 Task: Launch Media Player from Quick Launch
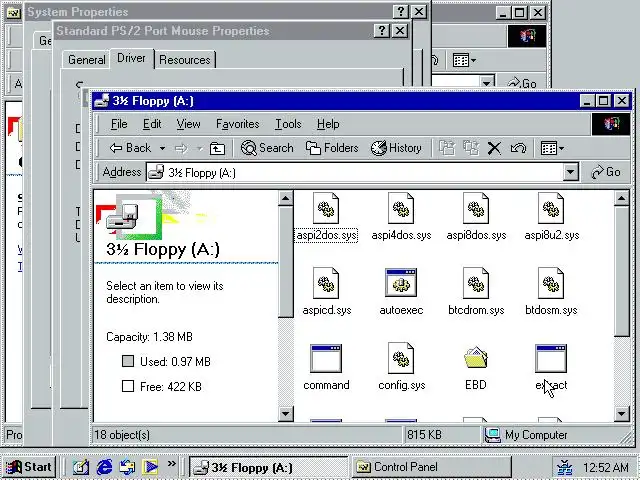tap(150, 467)
